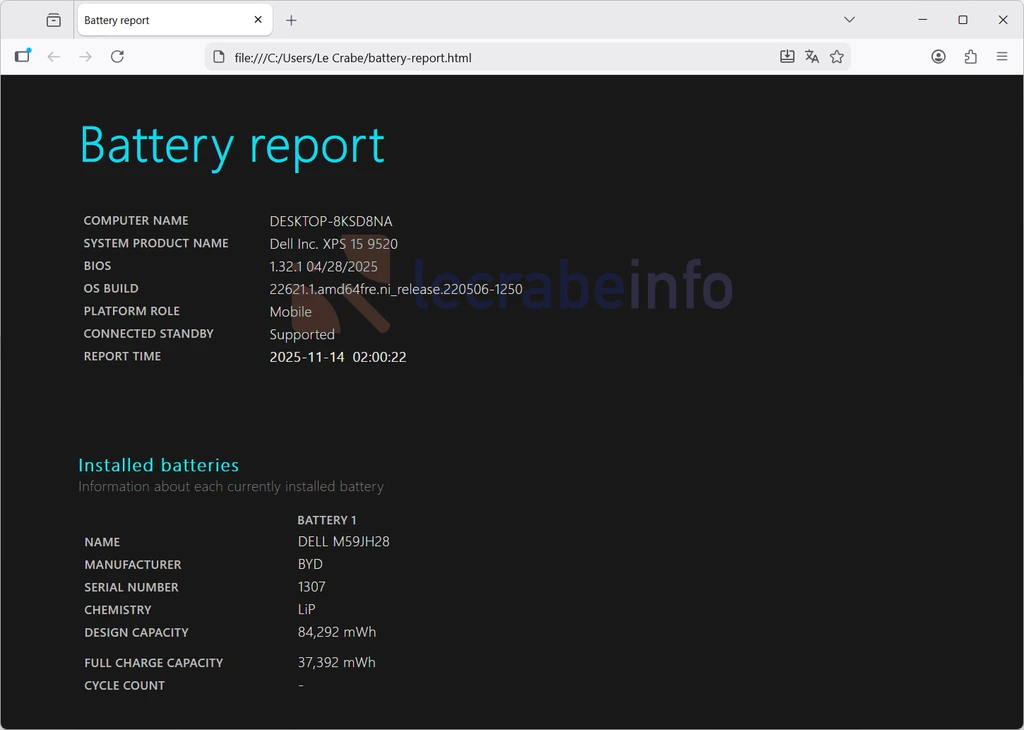Close the Battery report tab
Screen dimensions: 1024x730
click(258, 20)
